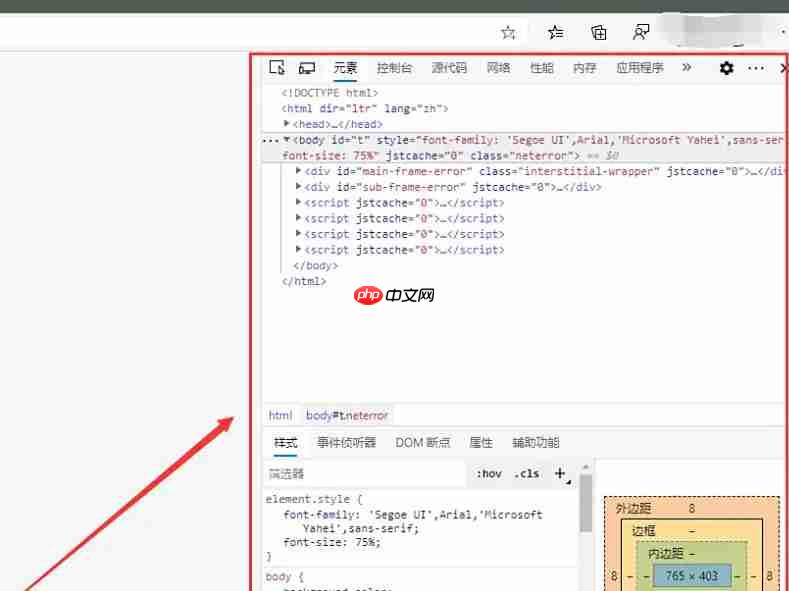Screen dimensions: 789x591
Task: Add new style rule with plus icon
Action: coord(560,473)
